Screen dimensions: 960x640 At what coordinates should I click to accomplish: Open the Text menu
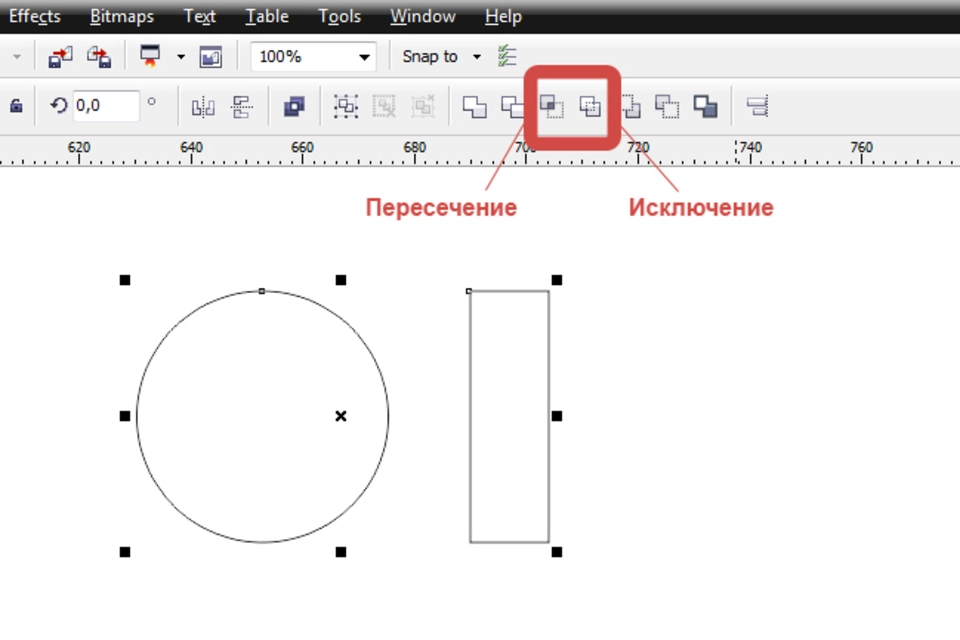(x=200, y=16)
